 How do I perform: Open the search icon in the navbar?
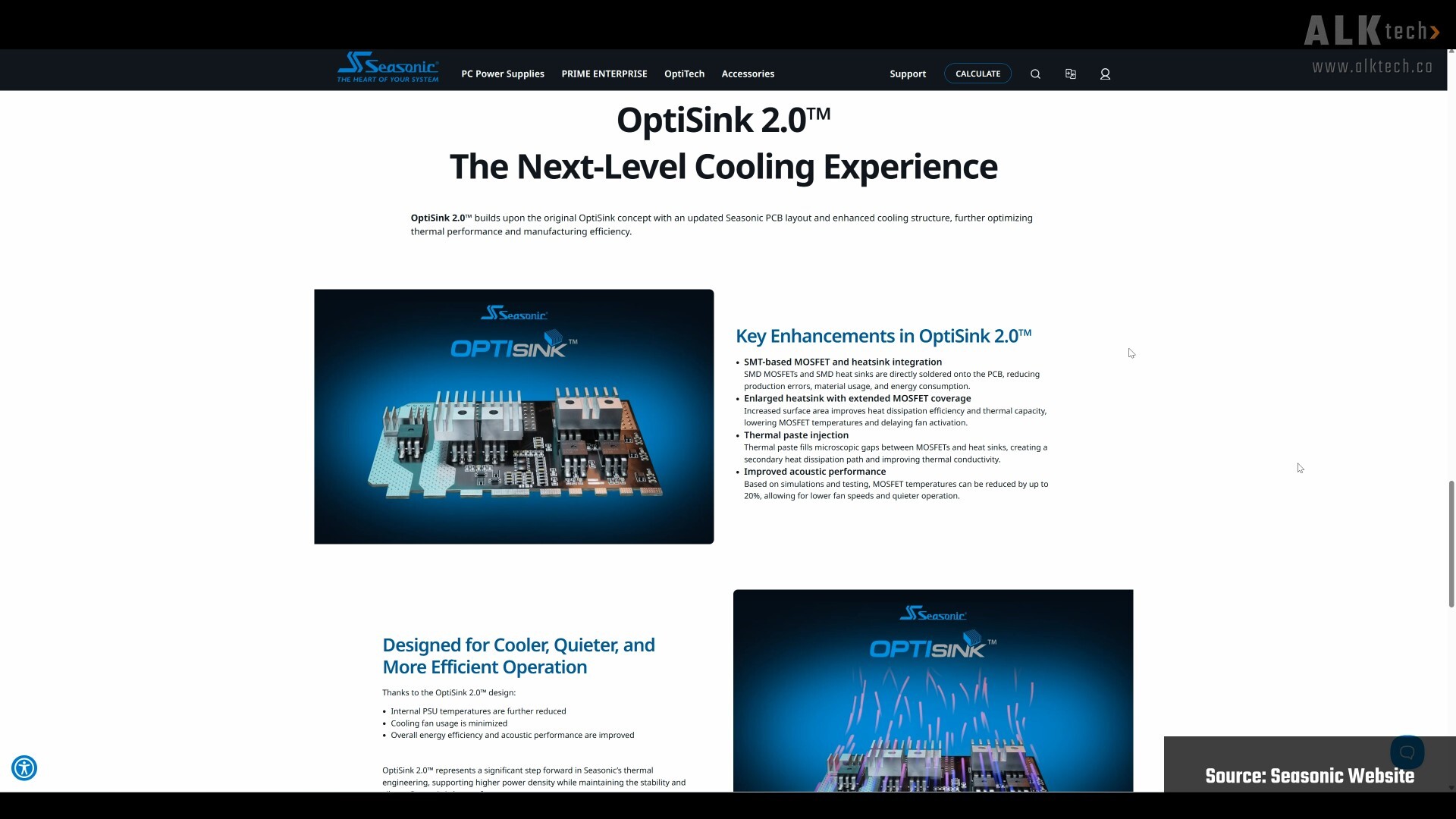pyautogui.click(x=1035, y=74)
